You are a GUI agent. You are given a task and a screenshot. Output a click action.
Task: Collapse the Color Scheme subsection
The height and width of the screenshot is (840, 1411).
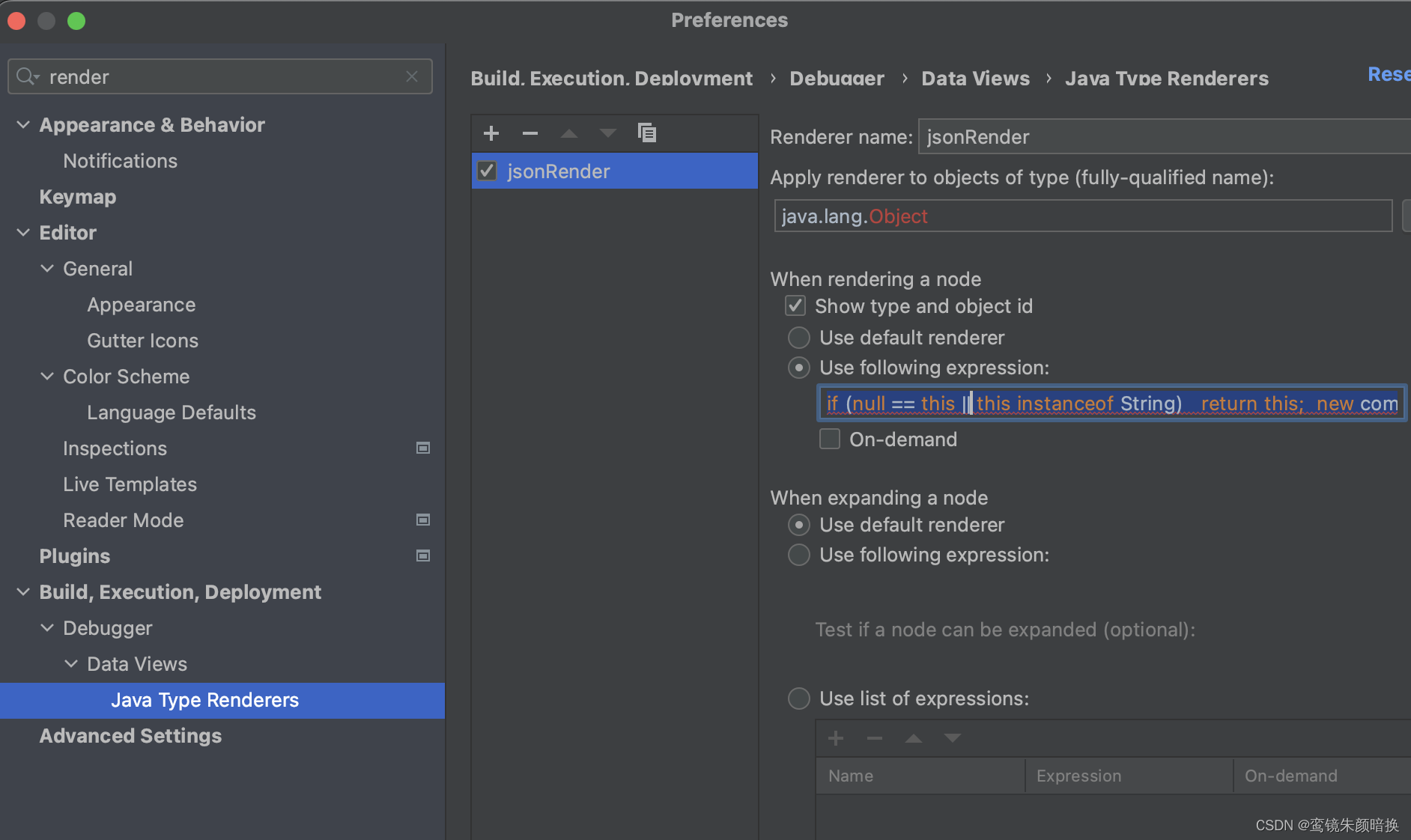click(x=47, y=376)
